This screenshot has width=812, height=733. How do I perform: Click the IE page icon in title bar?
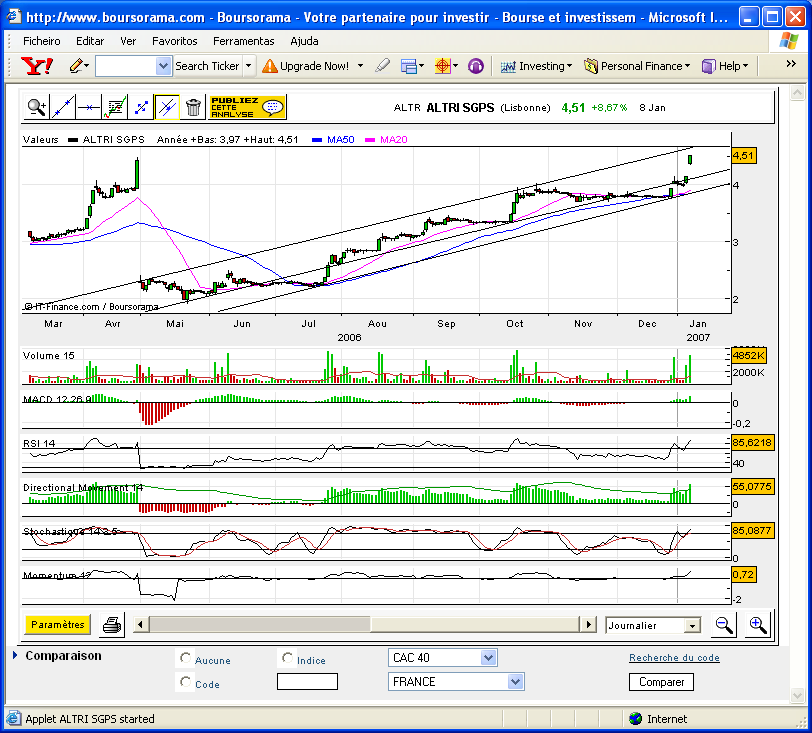[13, 17]
